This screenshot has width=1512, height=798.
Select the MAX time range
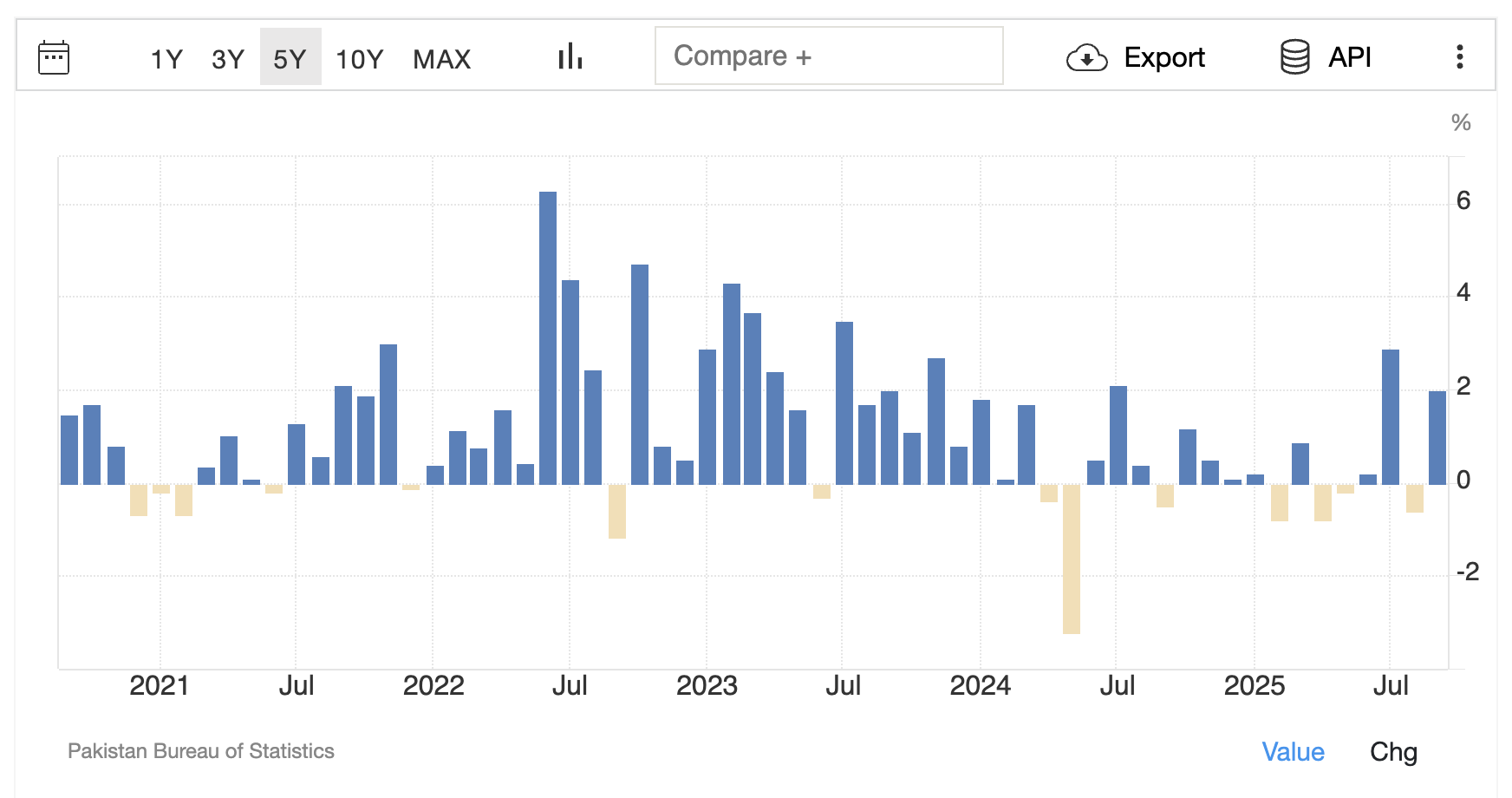point(442,59)
